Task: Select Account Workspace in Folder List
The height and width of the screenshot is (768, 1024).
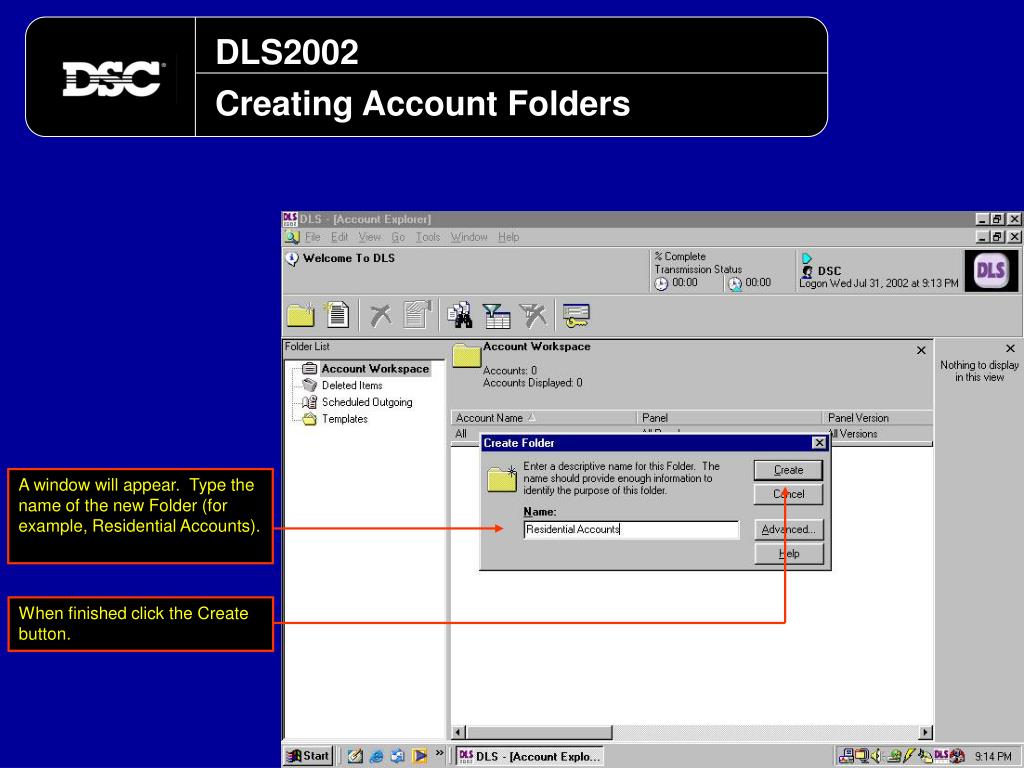Action: (375, 369)
